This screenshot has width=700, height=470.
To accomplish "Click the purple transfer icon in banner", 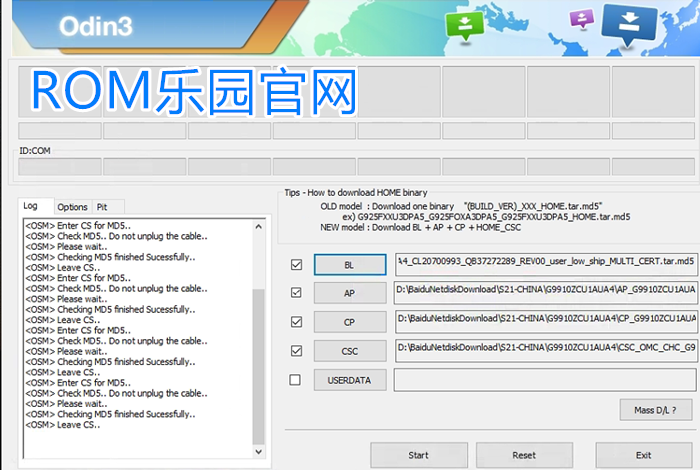I will (582, 19).
